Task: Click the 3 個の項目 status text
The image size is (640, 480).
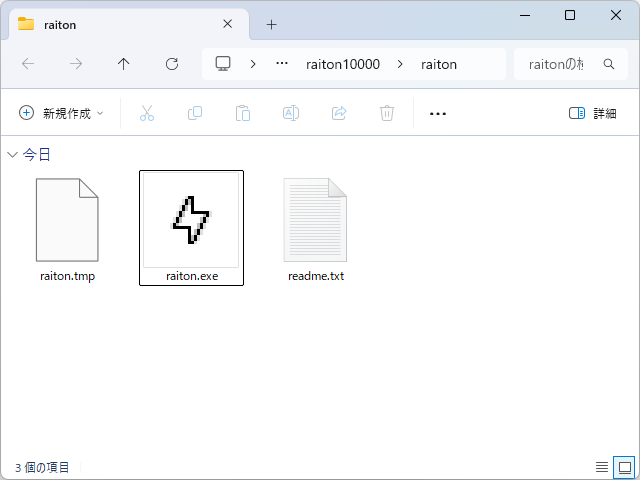Action: click(x=42, y=467)
